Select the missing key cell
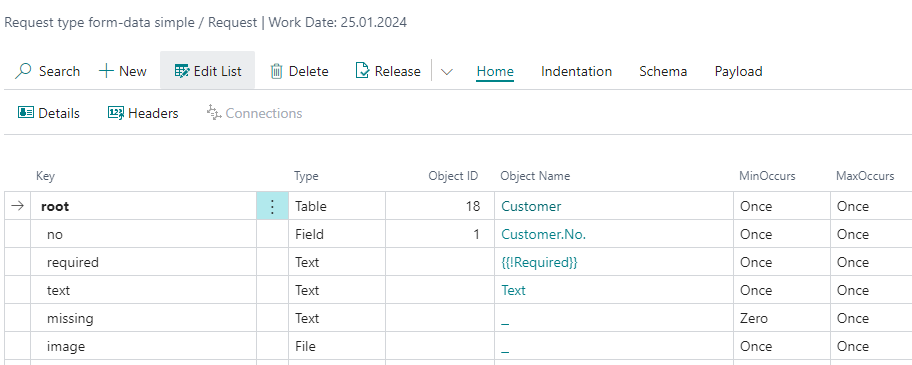Image resolution: width=912 pixels, height=365 pixels. pos(144,318)
